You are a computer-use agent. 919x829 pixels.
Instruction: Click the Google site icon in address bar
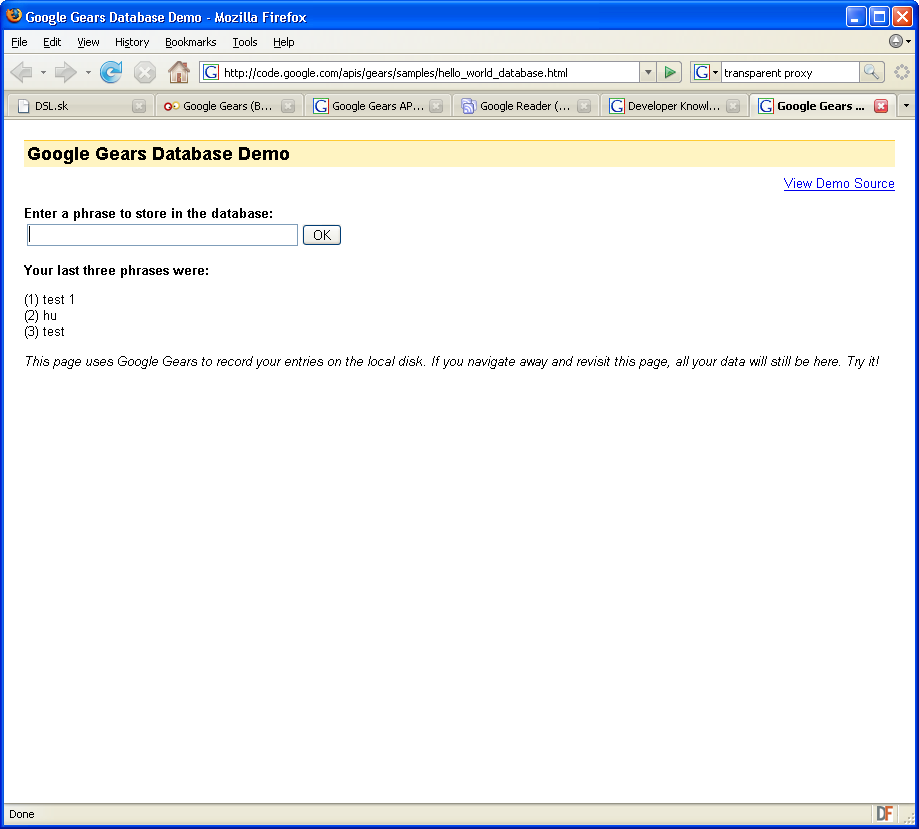pos(211,73)
